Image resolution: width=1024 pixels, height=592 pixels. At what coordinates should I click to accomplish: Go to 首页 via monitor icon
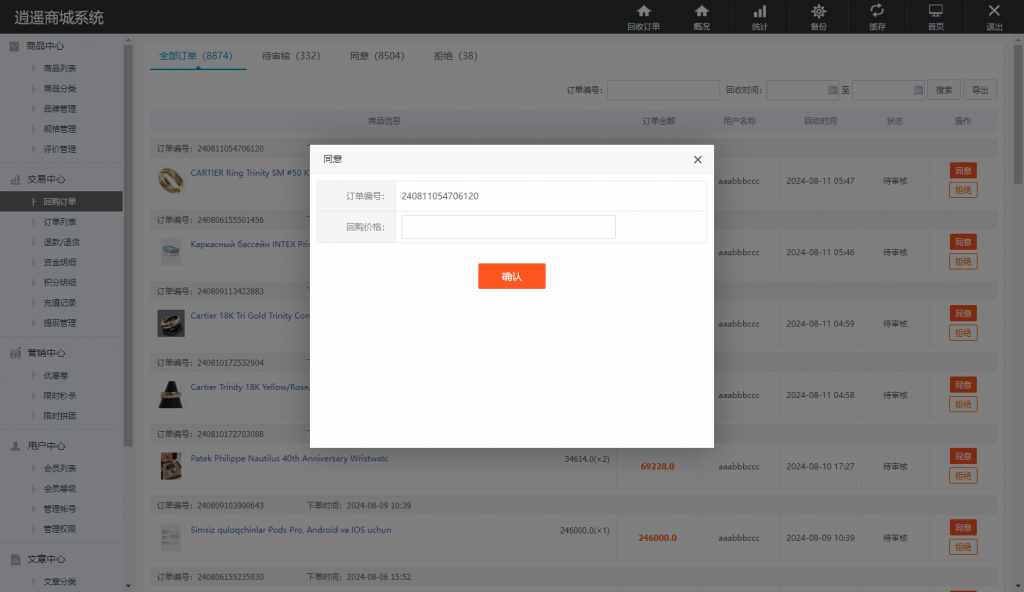tap(936, 17)
